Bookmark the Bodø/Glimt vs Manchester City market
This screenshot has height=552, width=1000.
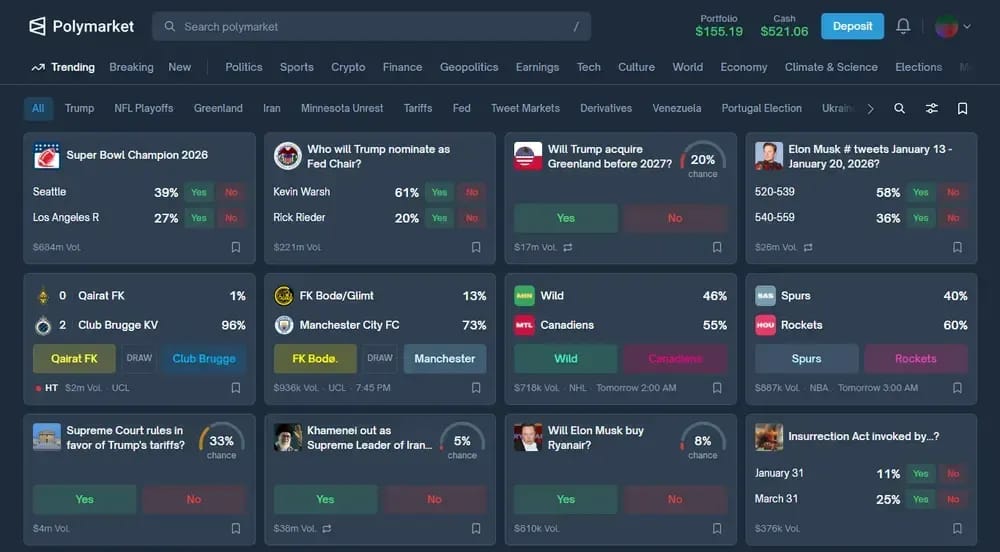[476, 388]
